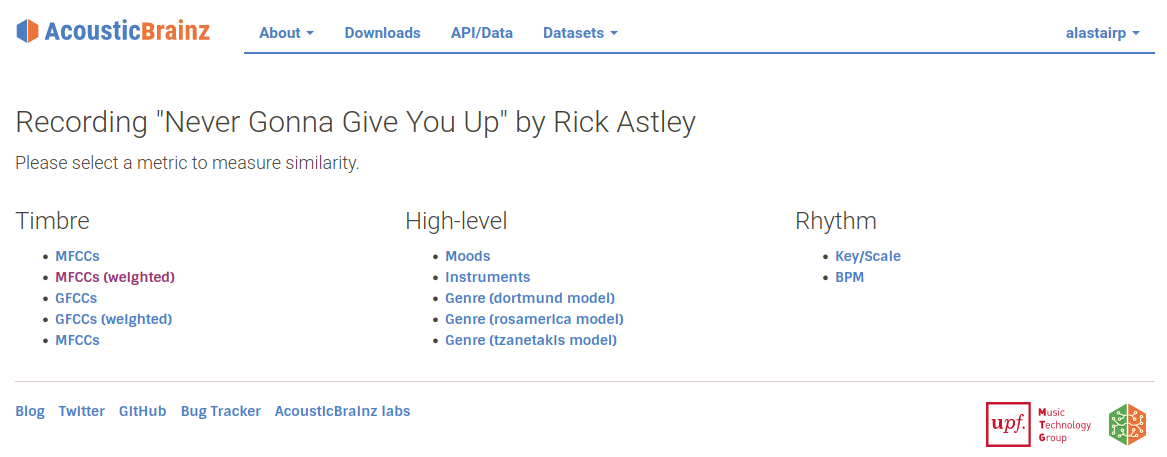Open the API/Data nav item
The width and height of the screenshot is (1167, 457).
[482, 33]
